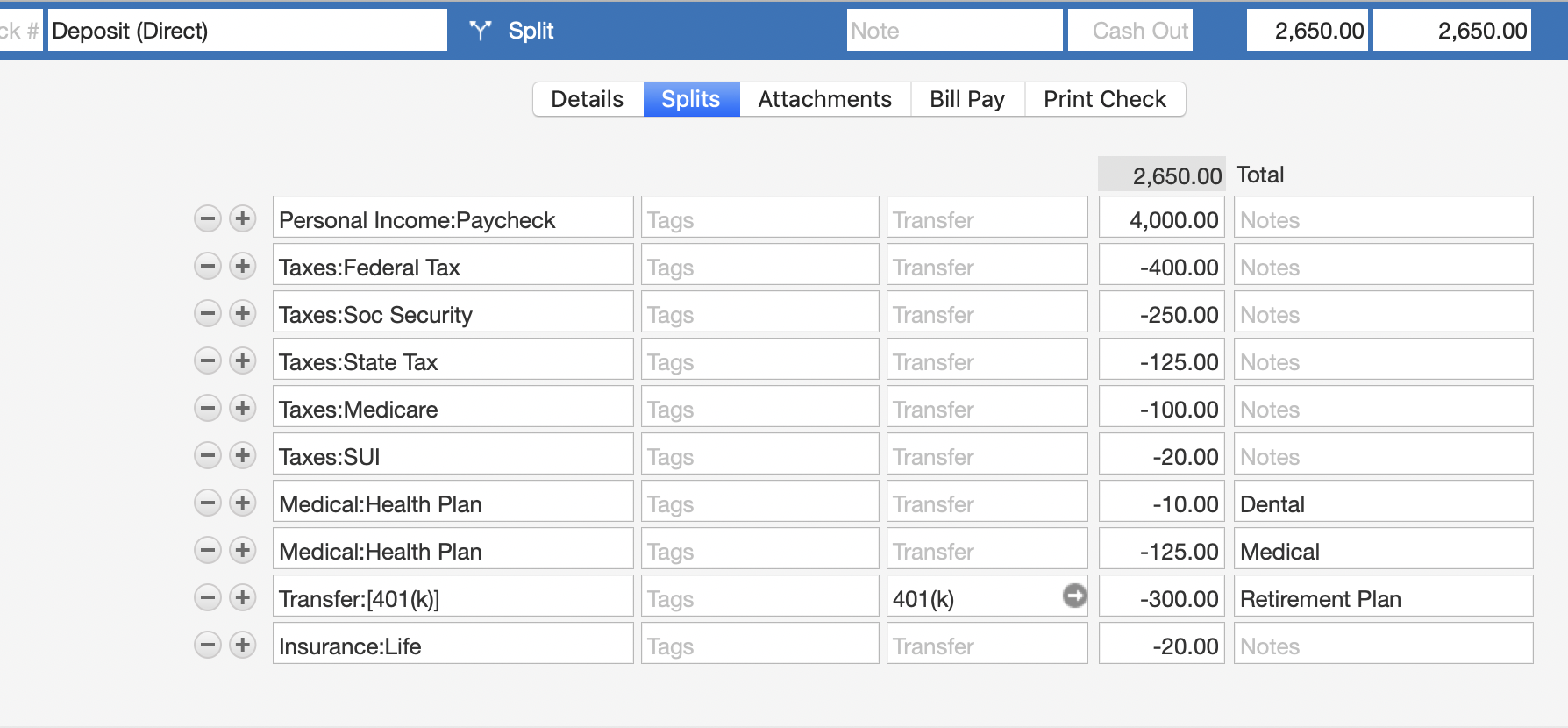The height and width of the screenshot is (728, 1568).
Task: Remove the Taxes:State Tax split line
Action: [208, 360]
